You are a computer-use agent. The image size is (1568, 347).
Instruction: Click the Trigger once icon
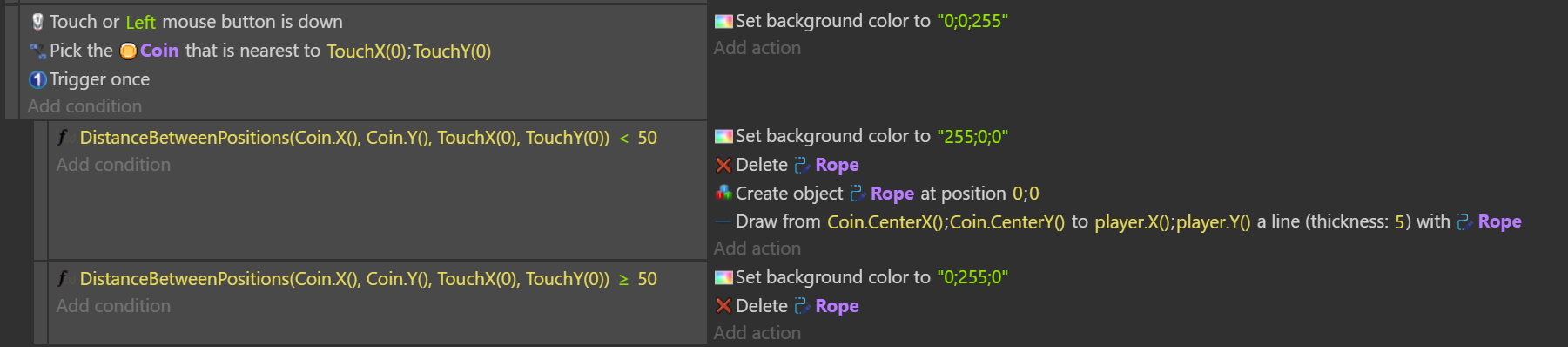tap(37, 79)
